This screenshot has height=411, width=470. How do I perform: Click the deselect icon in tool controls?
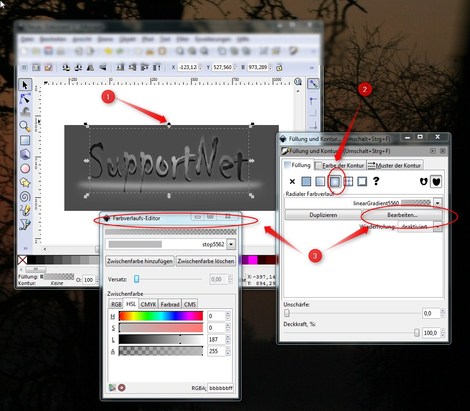point(48,68)
